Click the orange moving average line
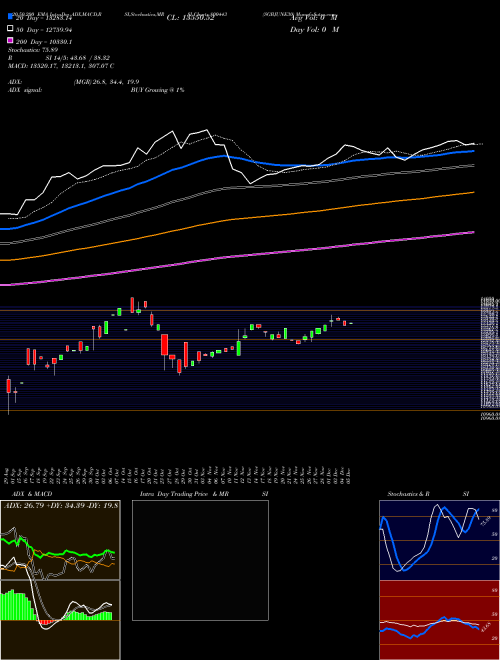This screenshot has height=660, width=500. click(x=236, y=219)
